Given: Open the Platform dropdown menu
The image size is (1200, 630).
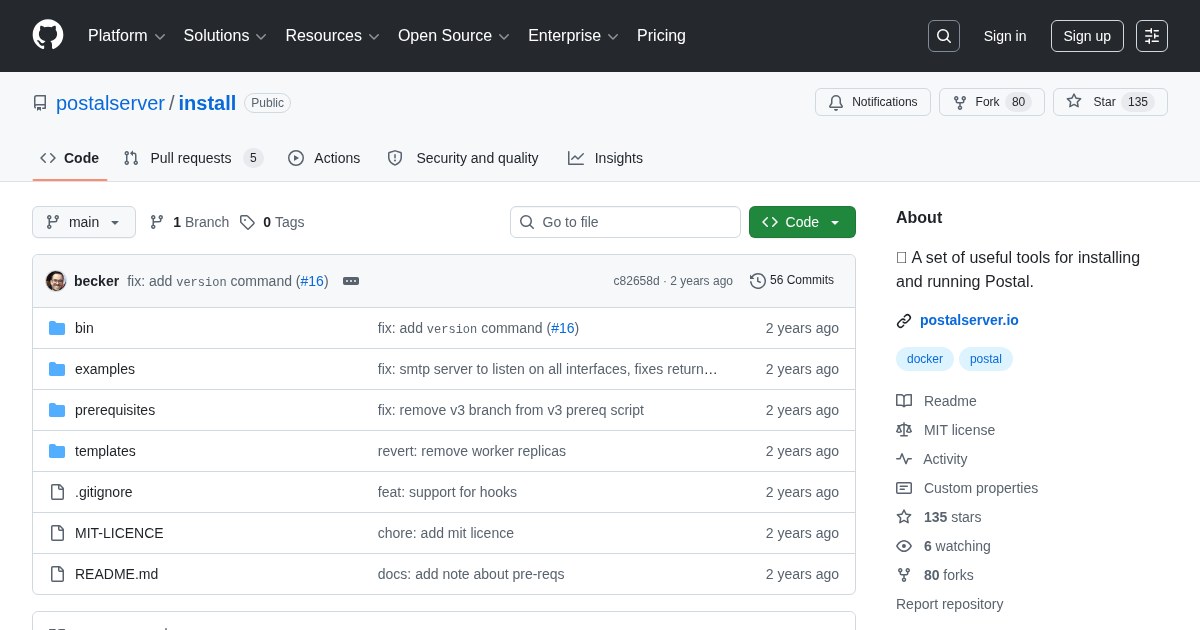Looking at the screenshot, I should tap(126, 36).
